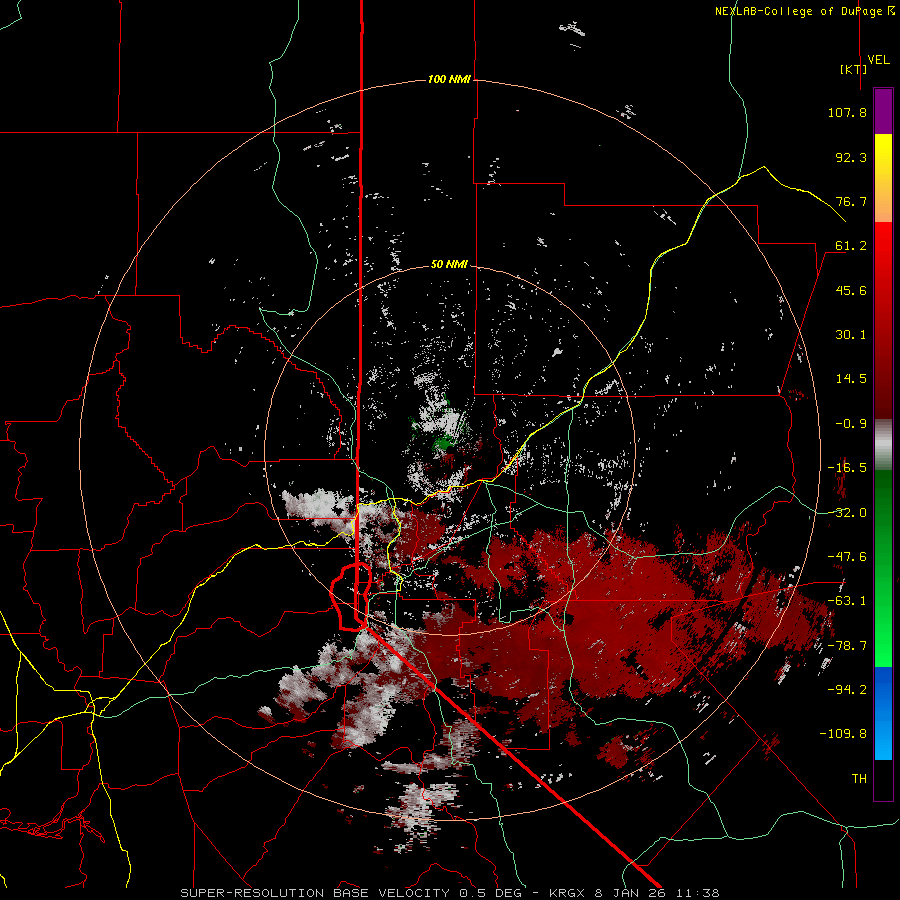This screenshot has height=900, width=900.
Task: Select the 76.7 legend value
Action: [x=851, y=201]
